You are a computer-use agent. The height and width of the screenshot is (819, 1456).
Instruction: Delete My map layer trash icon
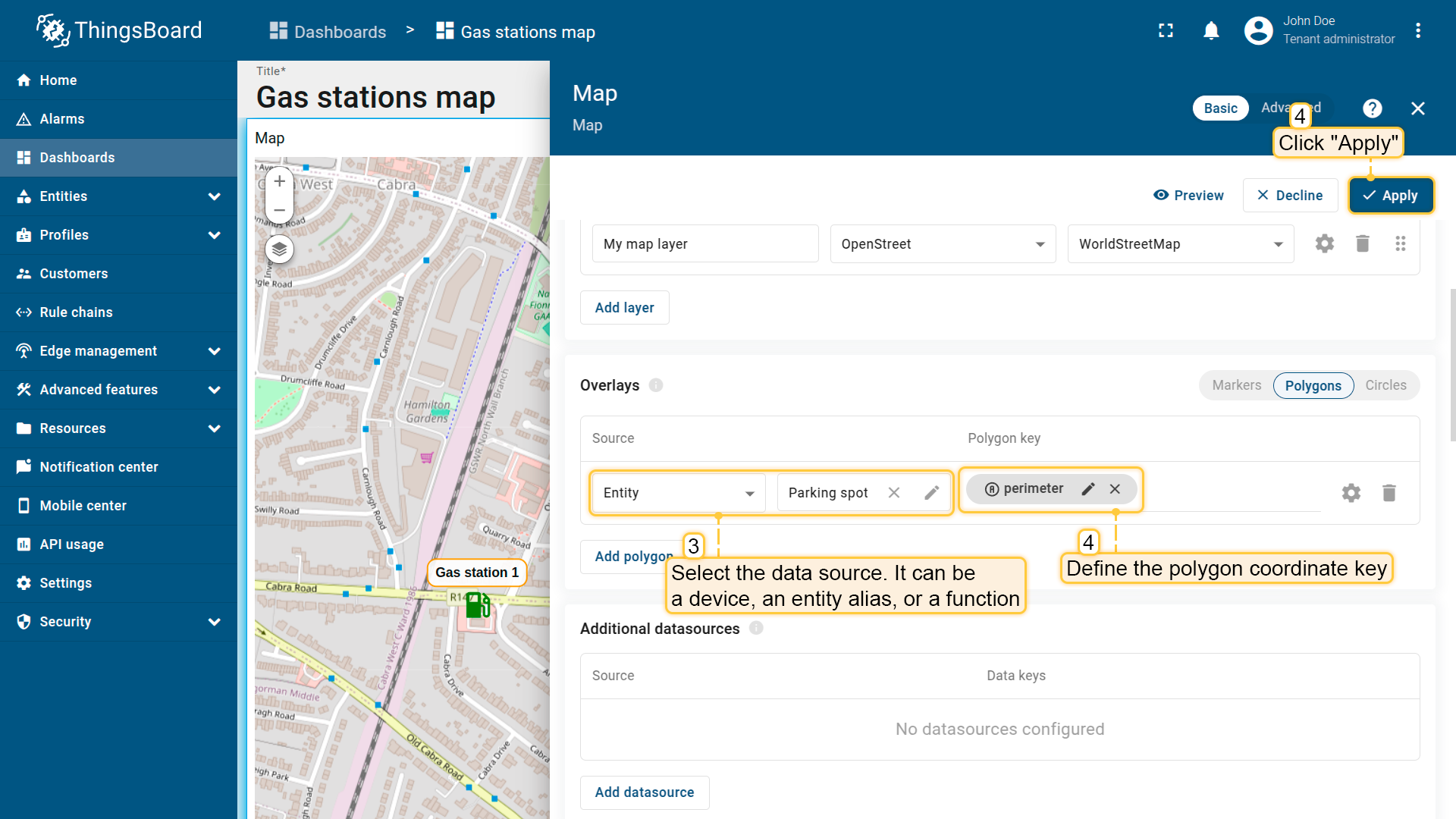click(x=1362, y=243)
